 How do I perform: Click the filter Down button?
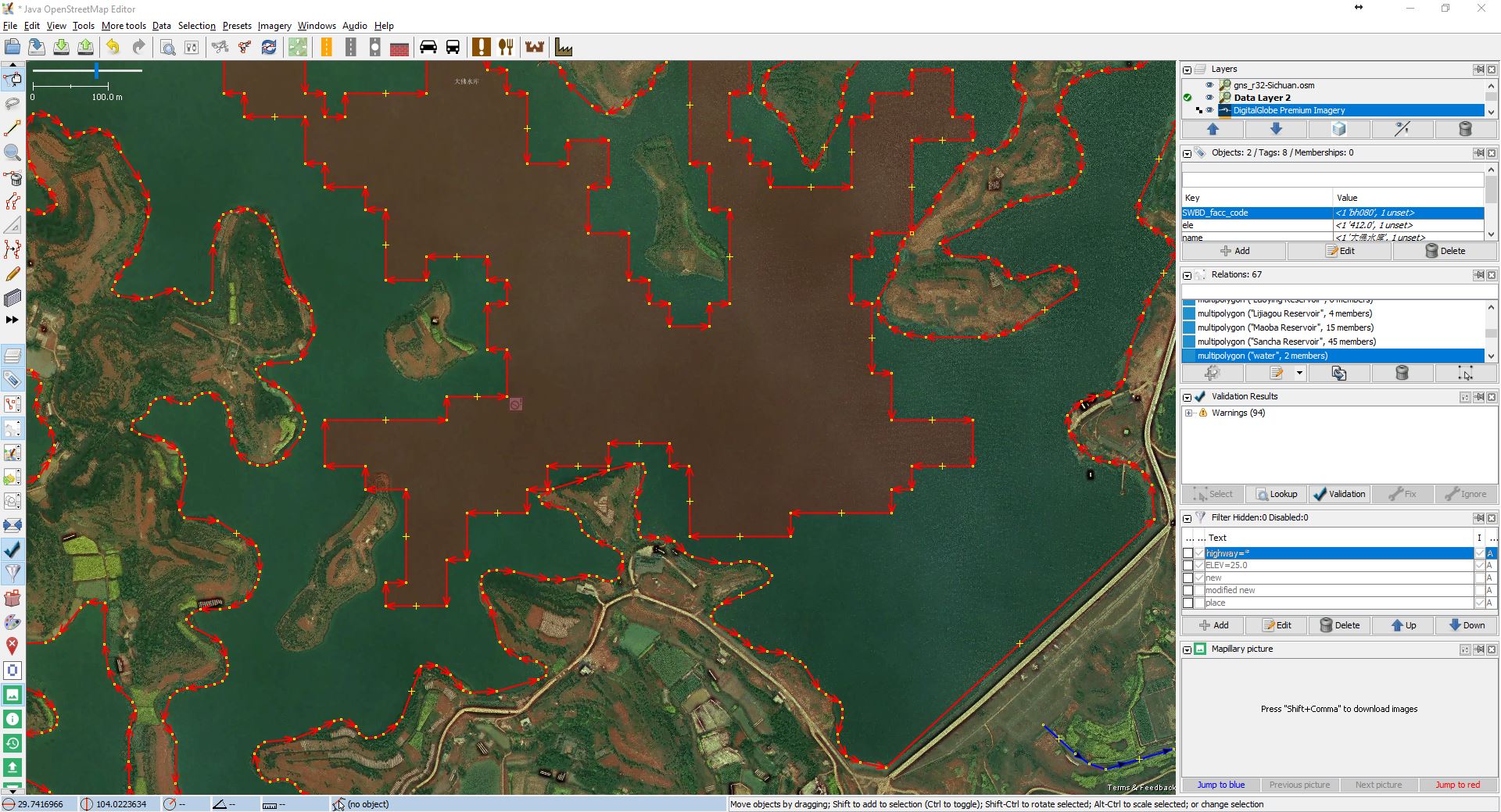(1466, 625)
